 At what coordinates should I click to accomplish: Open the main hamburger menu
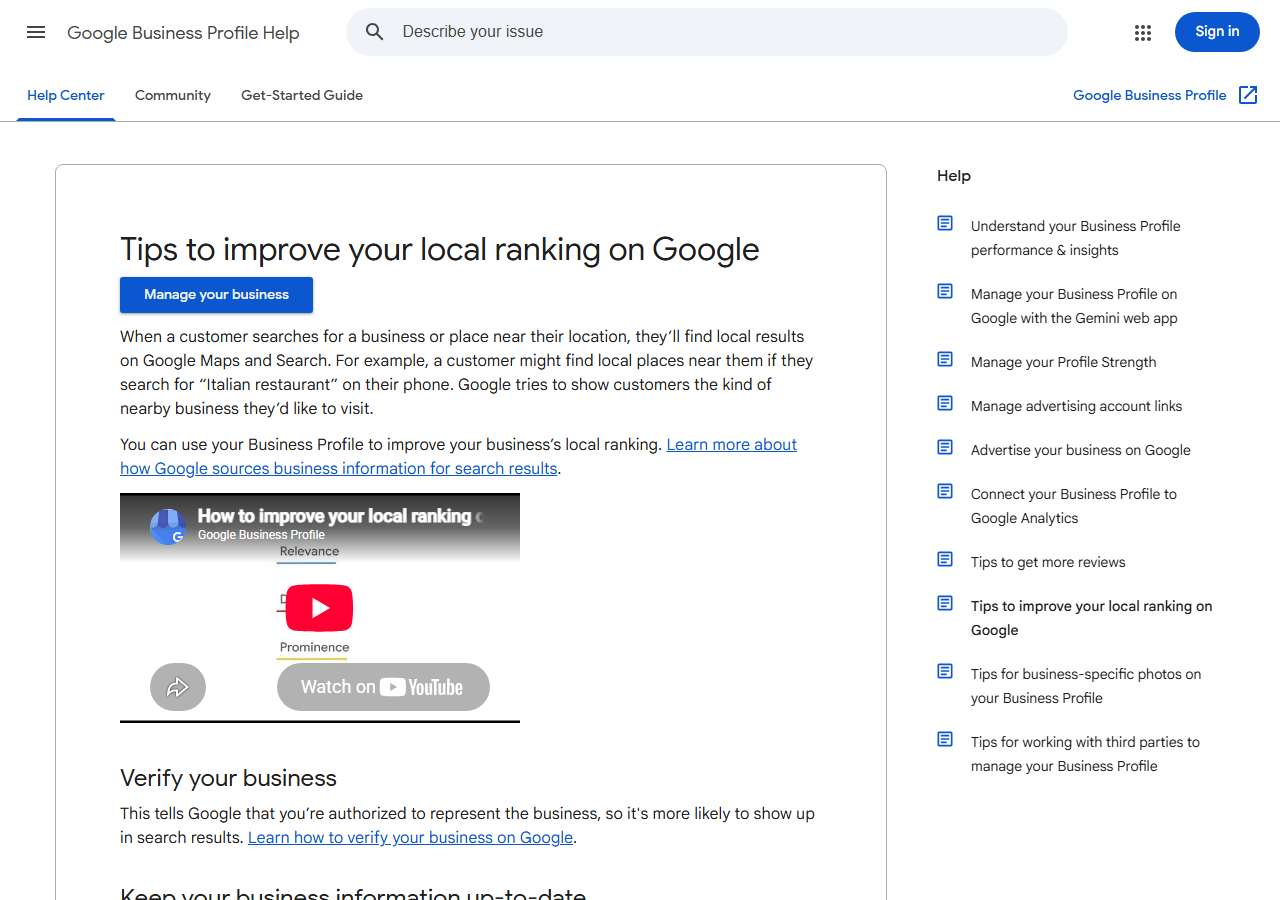tap(36, 32)
